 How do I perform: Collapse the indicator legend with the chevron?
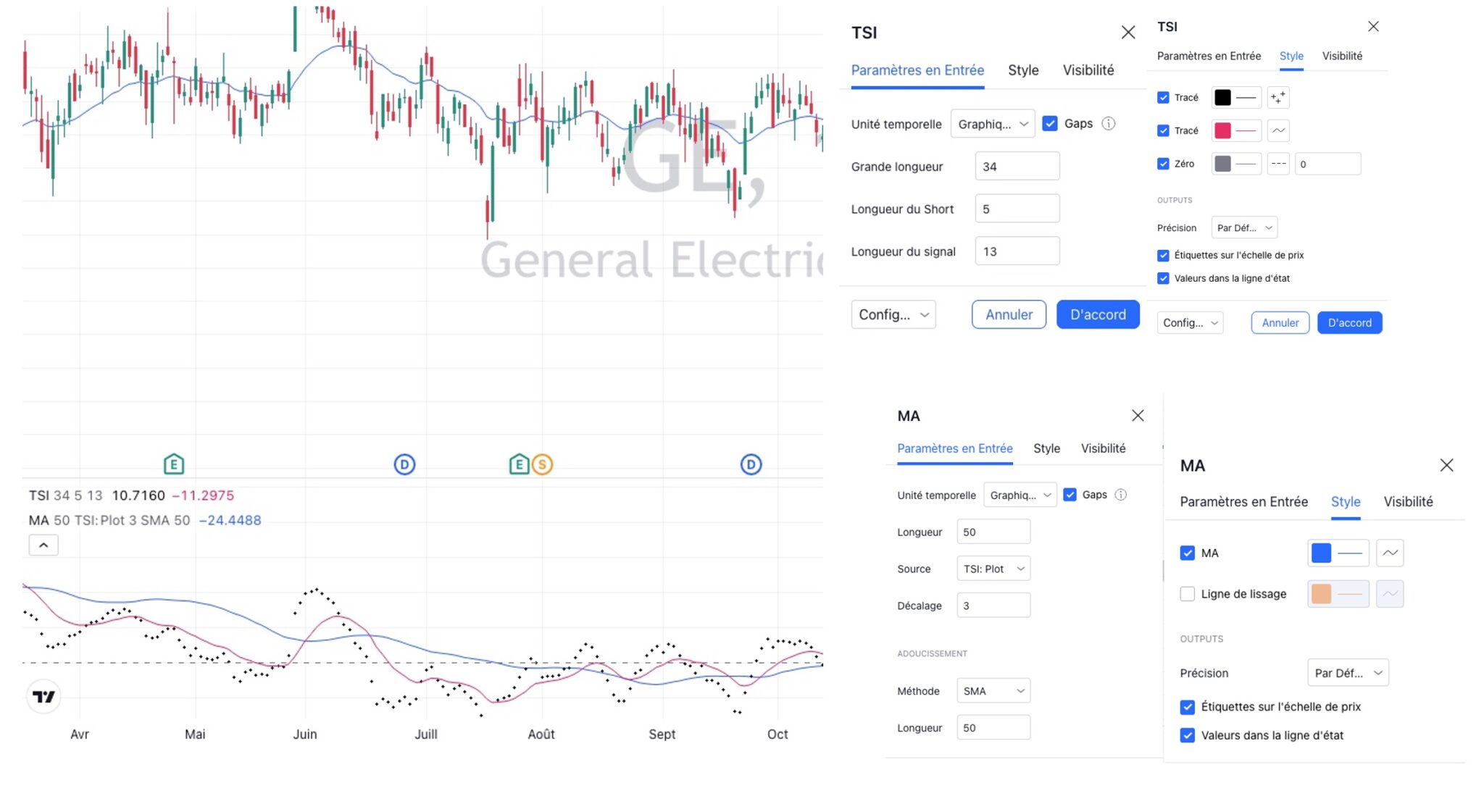coord(43,545)
